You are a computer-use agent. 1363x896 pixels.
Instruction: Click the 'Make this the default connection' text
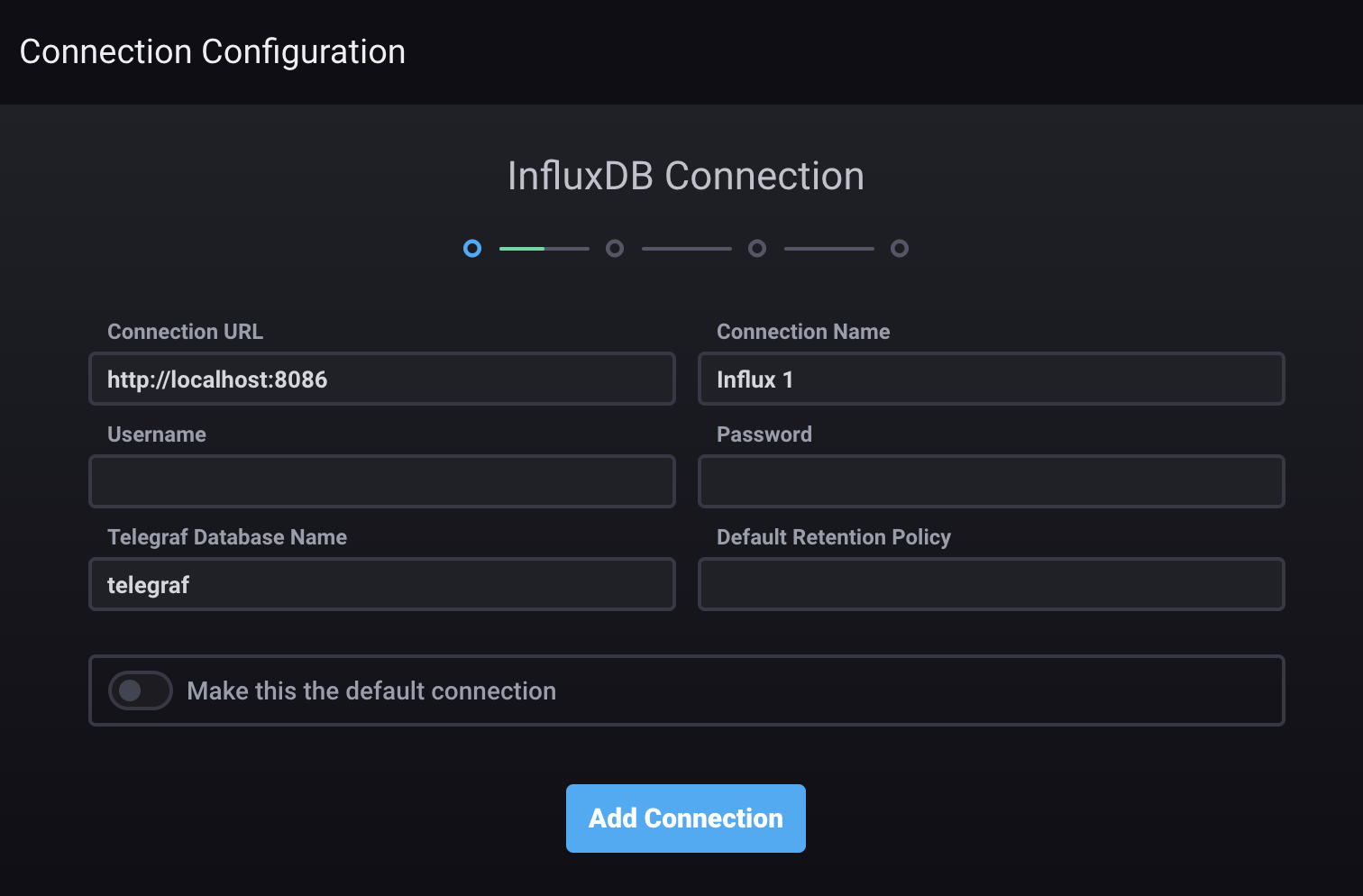tap(371, 691)
